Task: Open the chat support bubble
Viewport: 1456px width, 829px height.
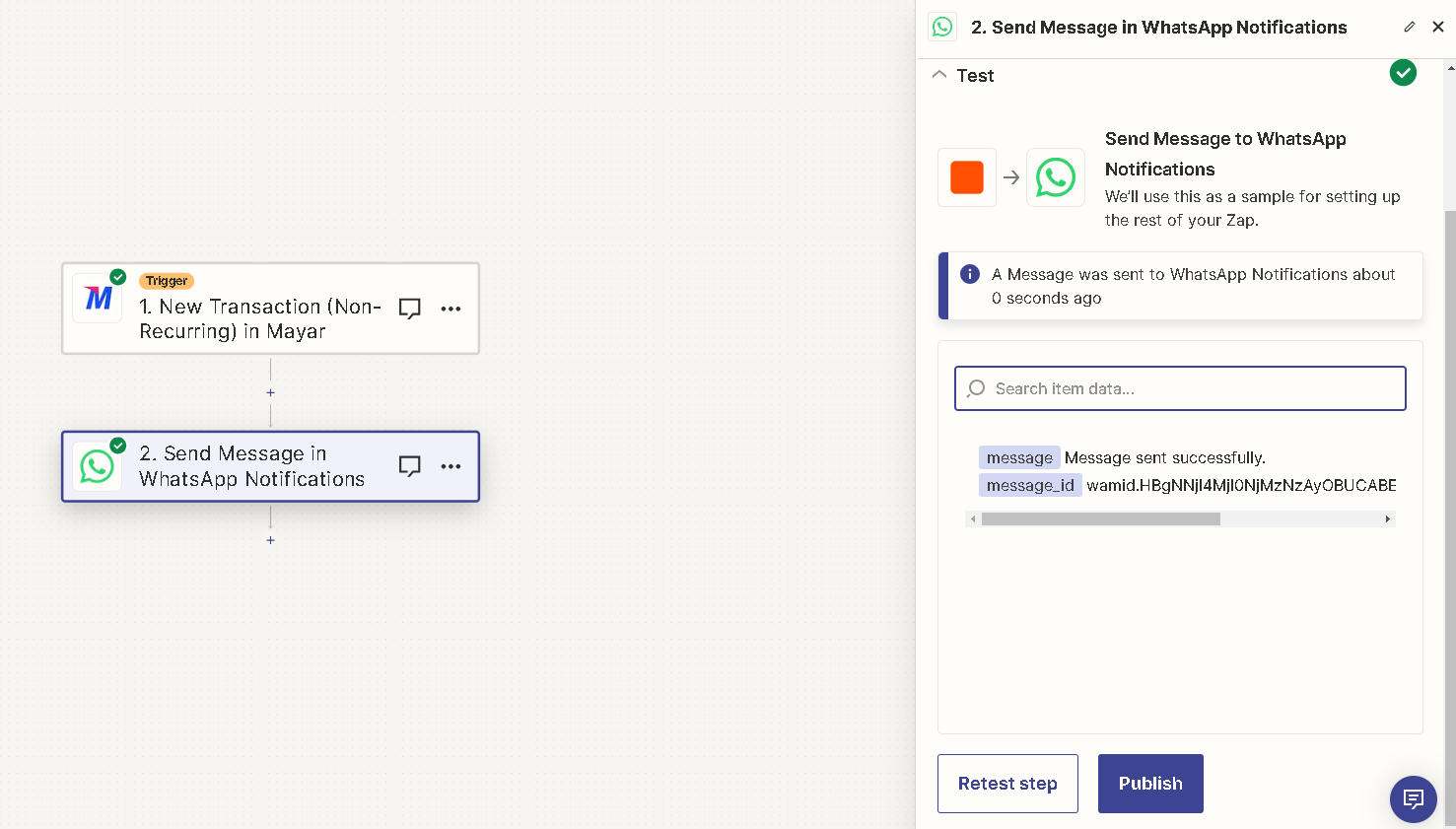Action: (1414, 798)
